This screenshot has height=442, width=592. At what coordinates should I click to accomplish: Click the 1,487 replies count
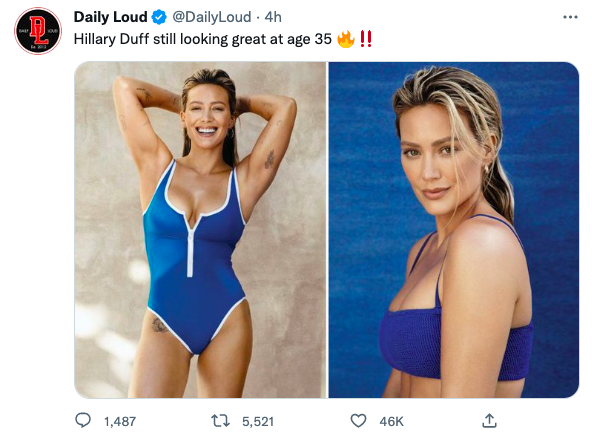[x=120, y=422]
